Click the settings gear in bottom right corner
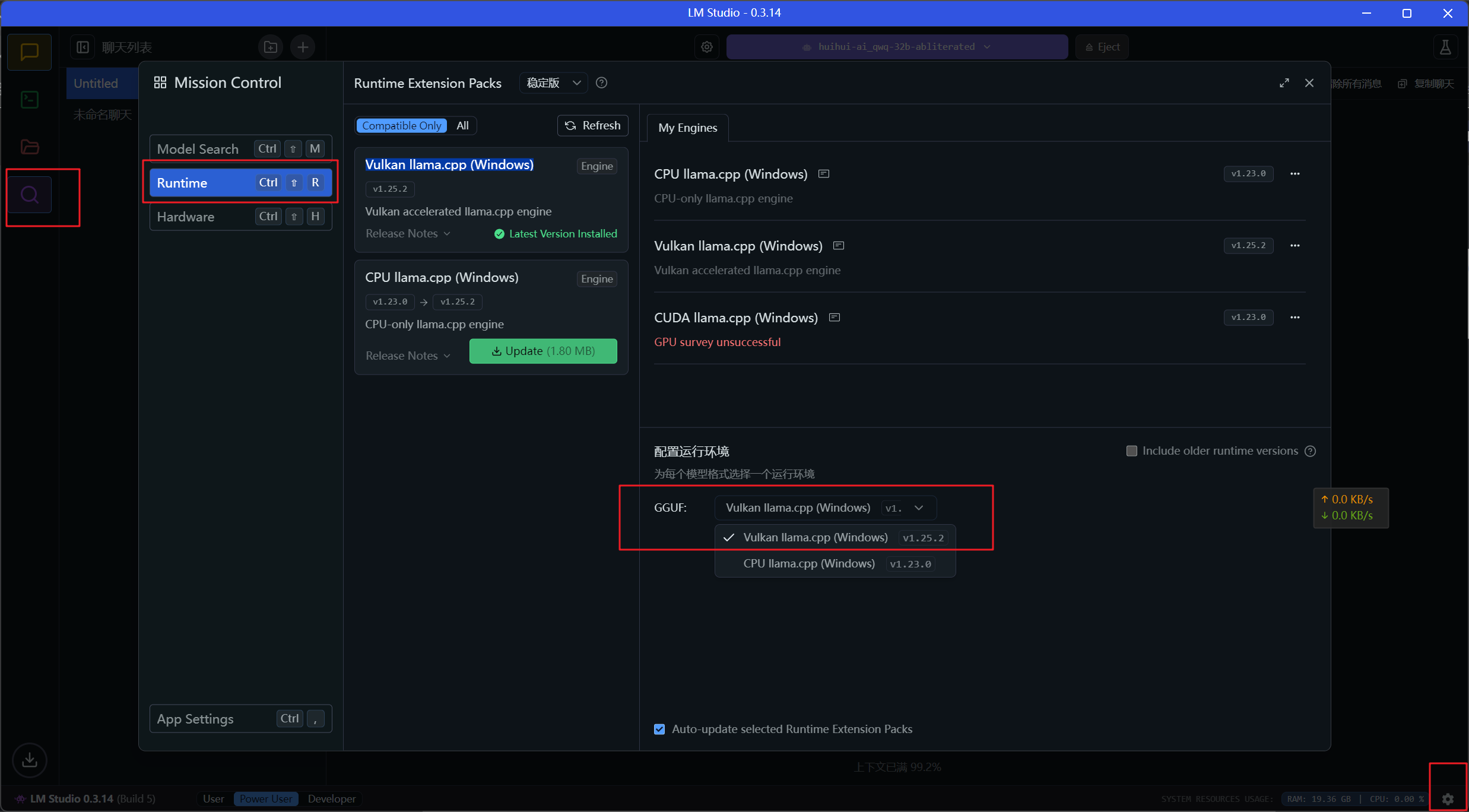 click(x=1448, y=799)
